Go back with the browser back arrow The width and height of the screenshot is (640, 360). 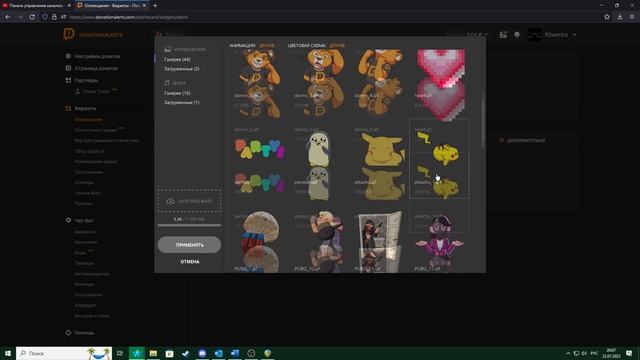coord(8,17)
